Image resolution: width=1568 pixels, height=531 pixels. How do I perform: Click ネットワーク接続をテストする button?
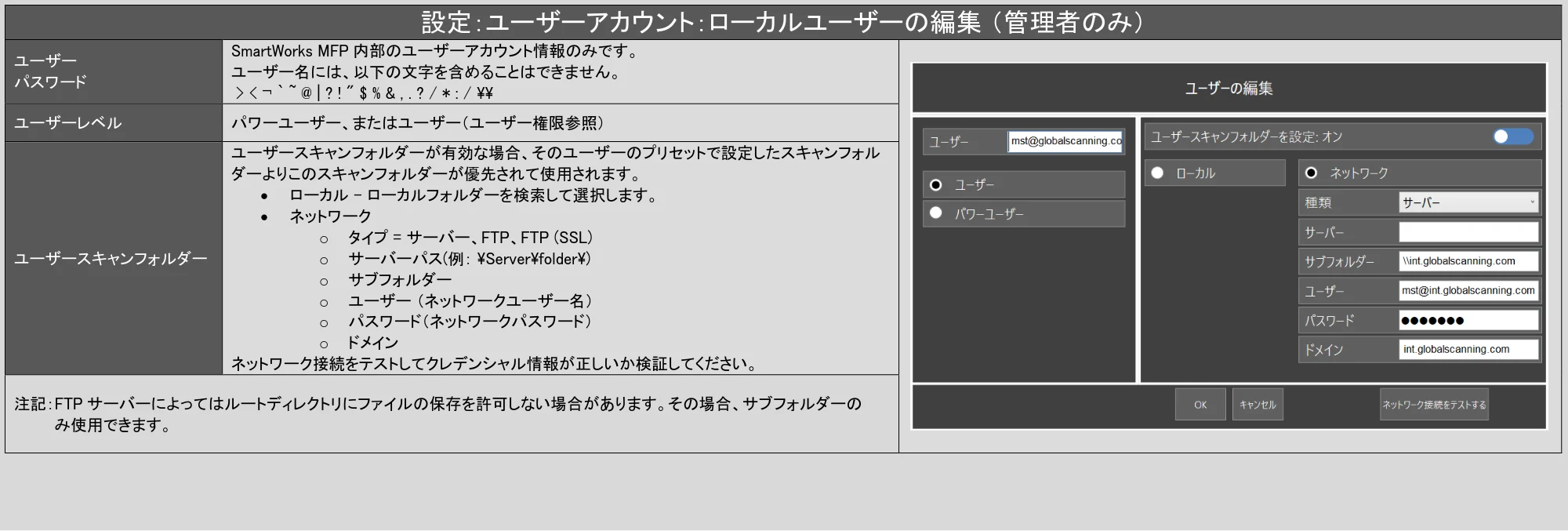(1434, 405)
